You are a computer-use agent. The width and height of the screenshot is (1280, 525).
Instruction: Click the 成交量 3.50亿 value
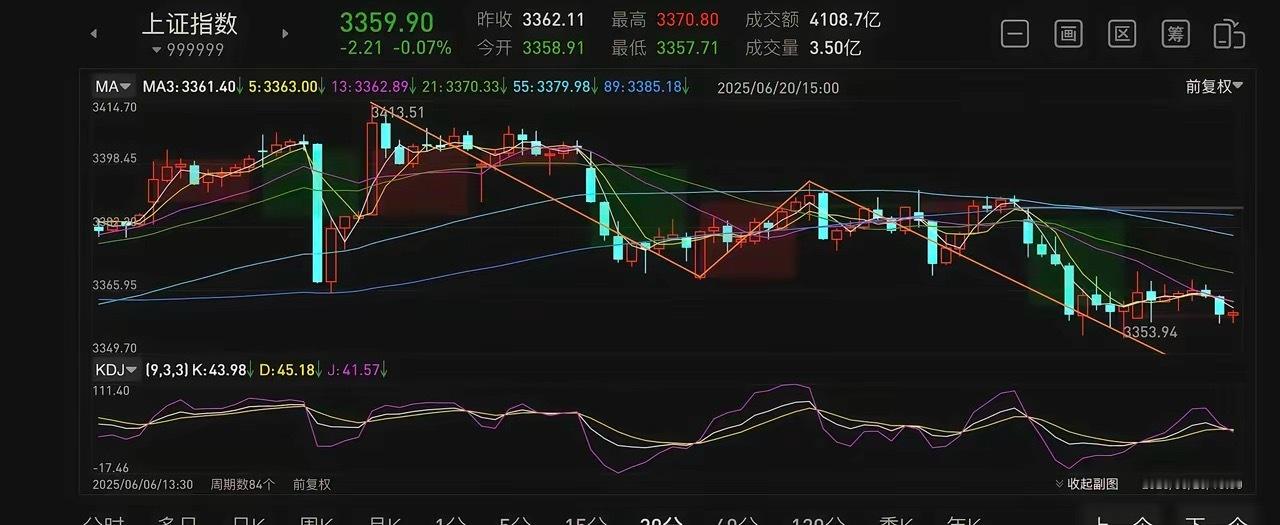point(803,47)
